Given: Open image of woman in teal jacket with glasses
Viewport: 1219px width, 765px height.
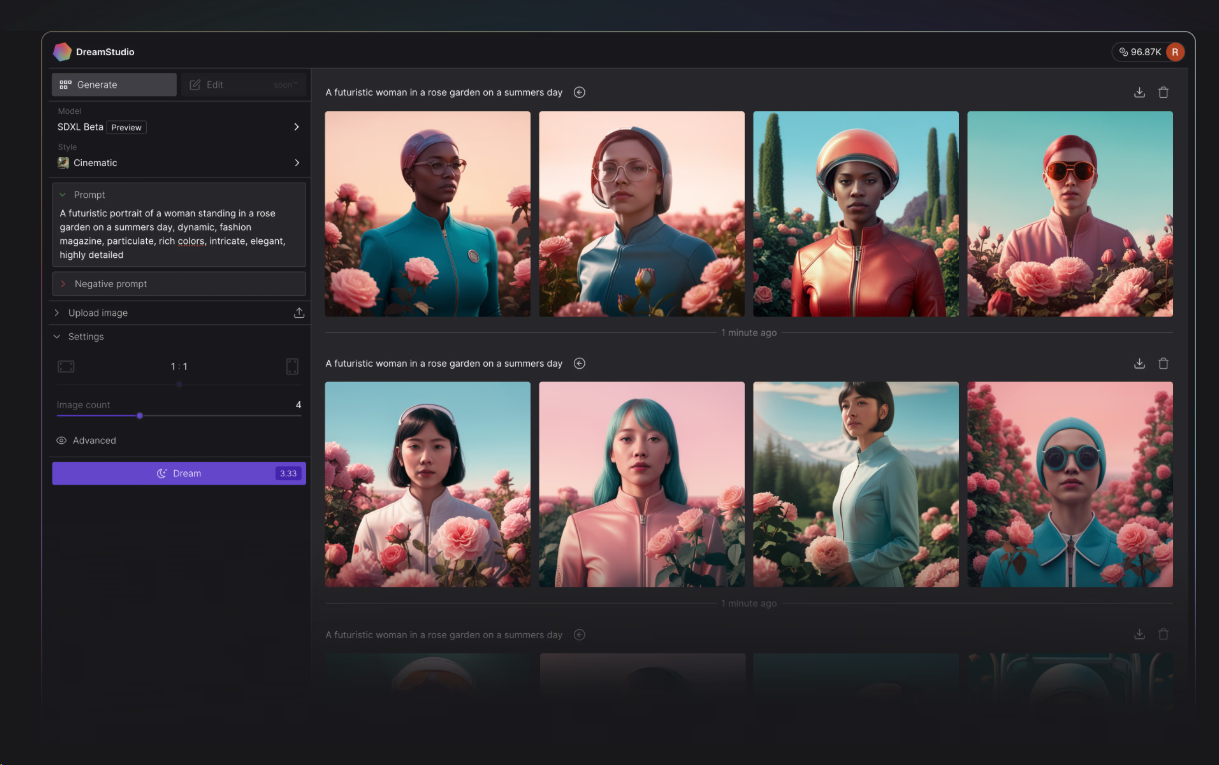Looking at the screenshot, I should click(x=428, y=214).
